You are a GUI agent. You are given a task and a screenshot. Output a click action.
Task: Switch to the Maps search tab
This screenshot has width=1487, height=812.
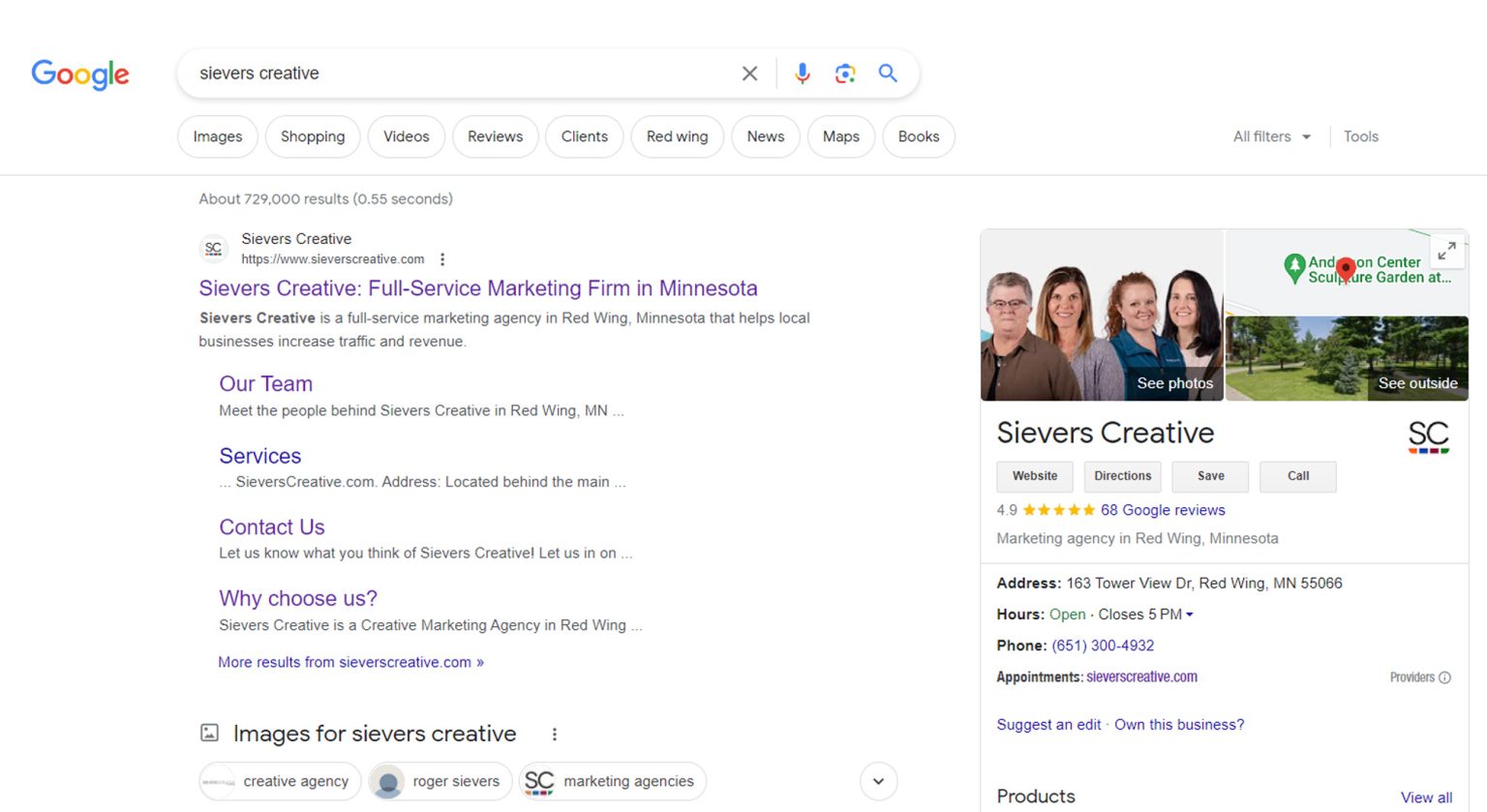pos(840,136)
